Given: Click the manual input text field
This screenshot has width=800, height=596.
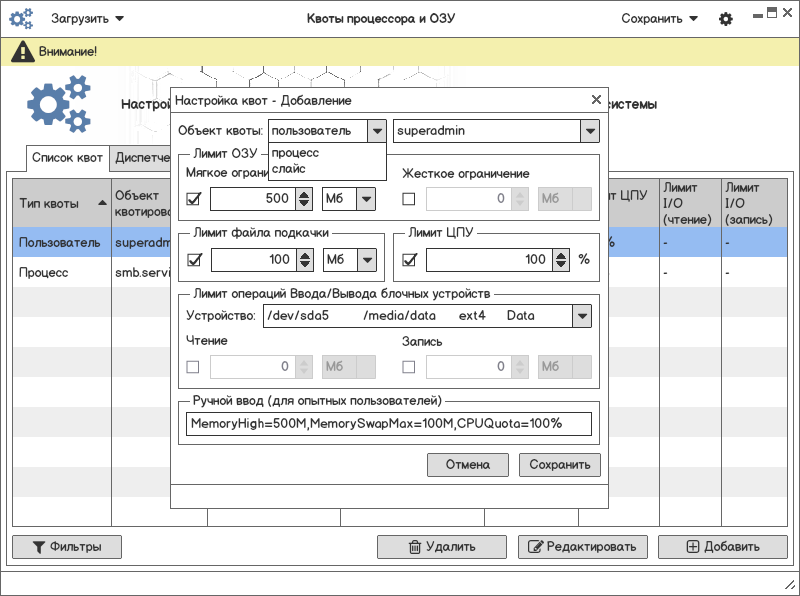Looking at the screenshot, I should [x=388, y=423].
